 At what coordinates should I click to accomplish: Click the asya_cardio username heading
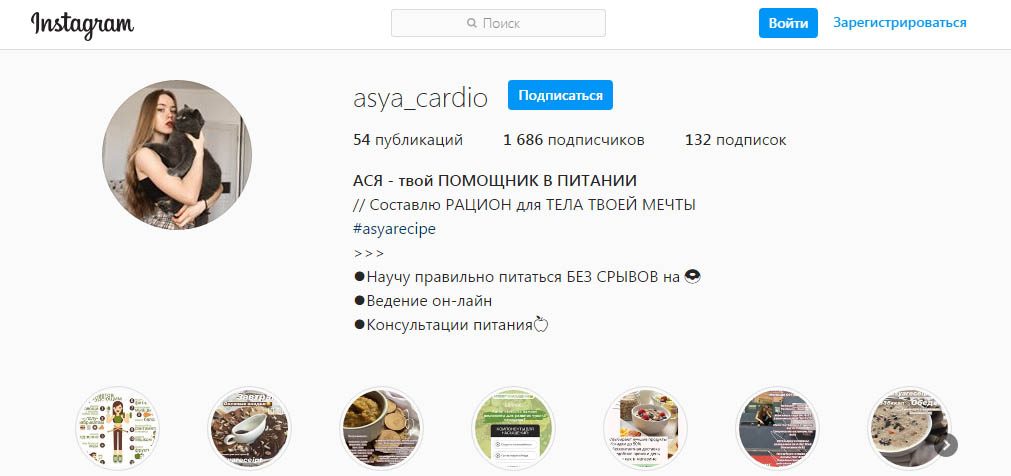[420, 98]
